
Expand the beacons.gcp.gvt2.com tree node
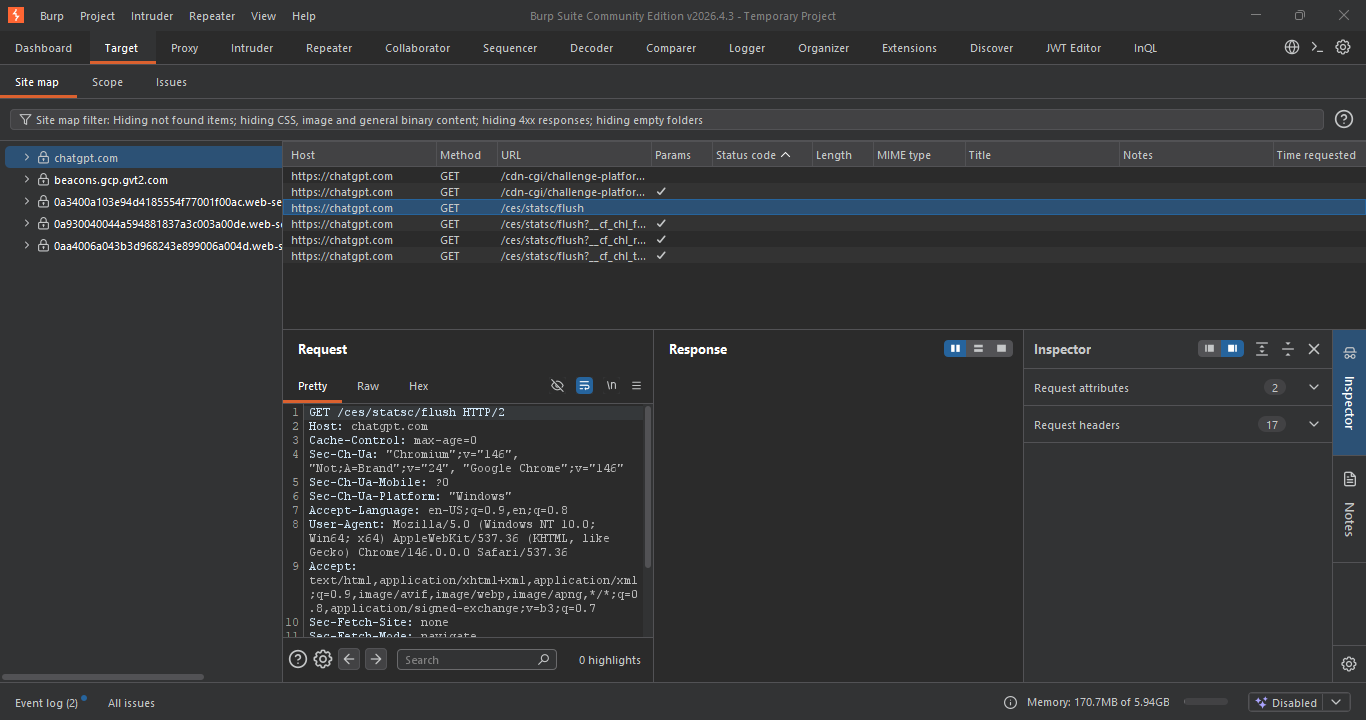pyautogui.click(x=27, y=180)
